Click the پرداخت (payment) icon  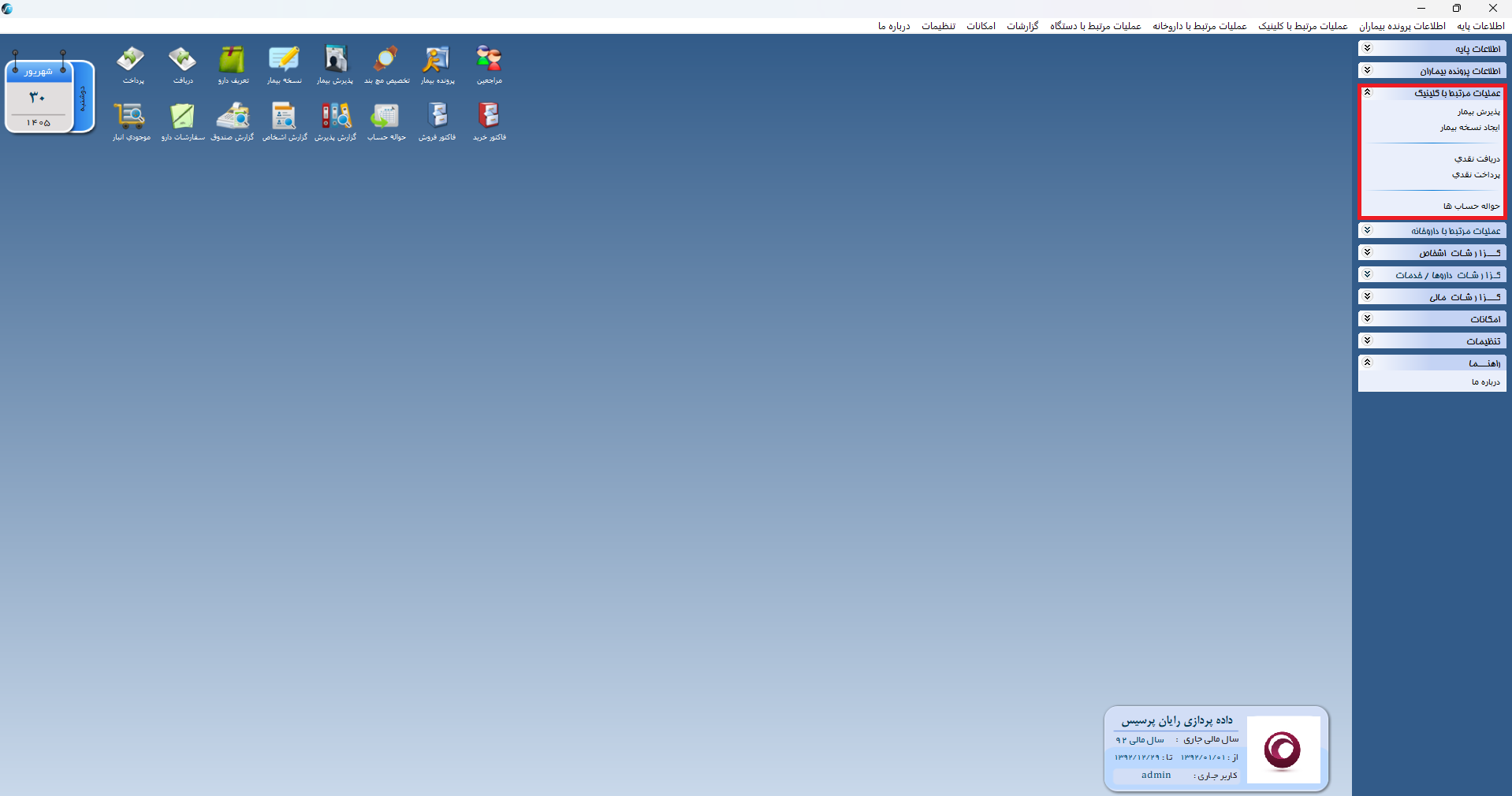point(132,65)
